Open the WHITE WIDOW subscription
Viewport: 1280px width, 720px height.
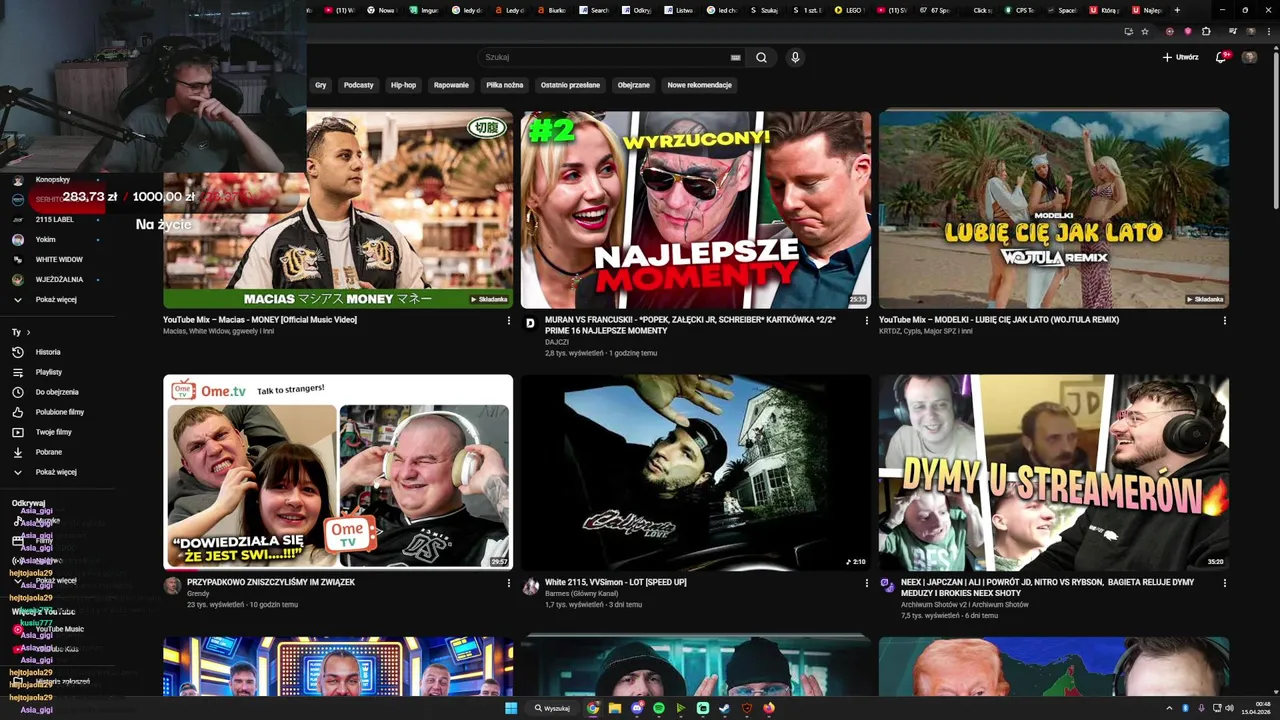[58, 260]
